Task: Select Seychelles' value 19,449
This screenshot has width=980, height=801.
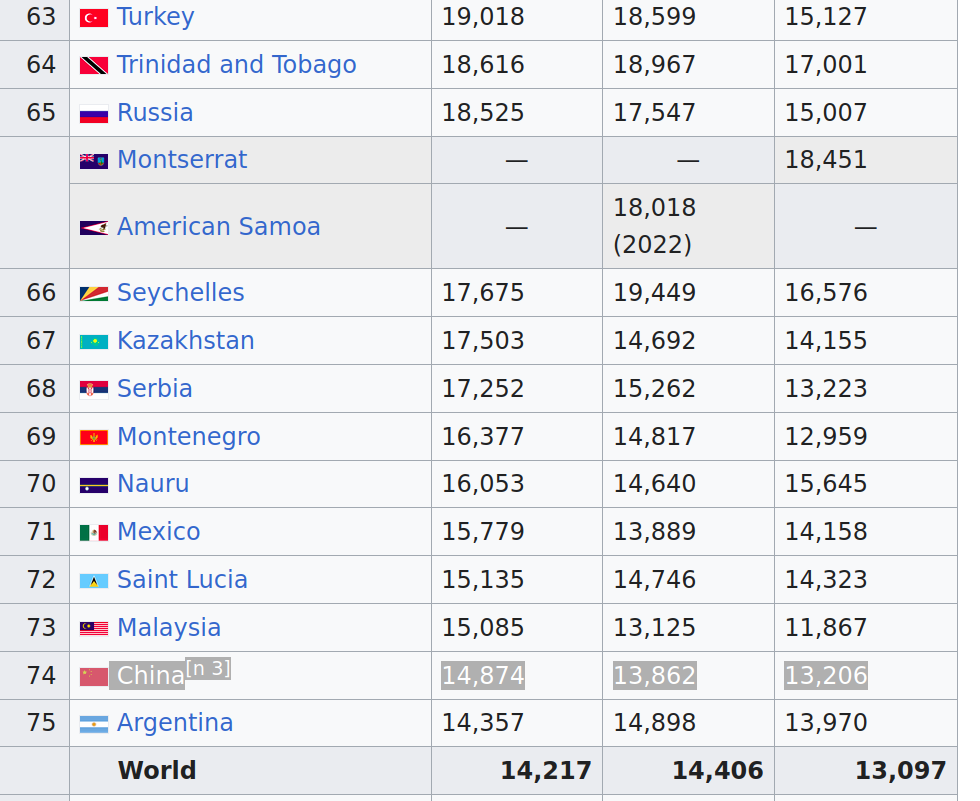Action: (x=654, y=292)
